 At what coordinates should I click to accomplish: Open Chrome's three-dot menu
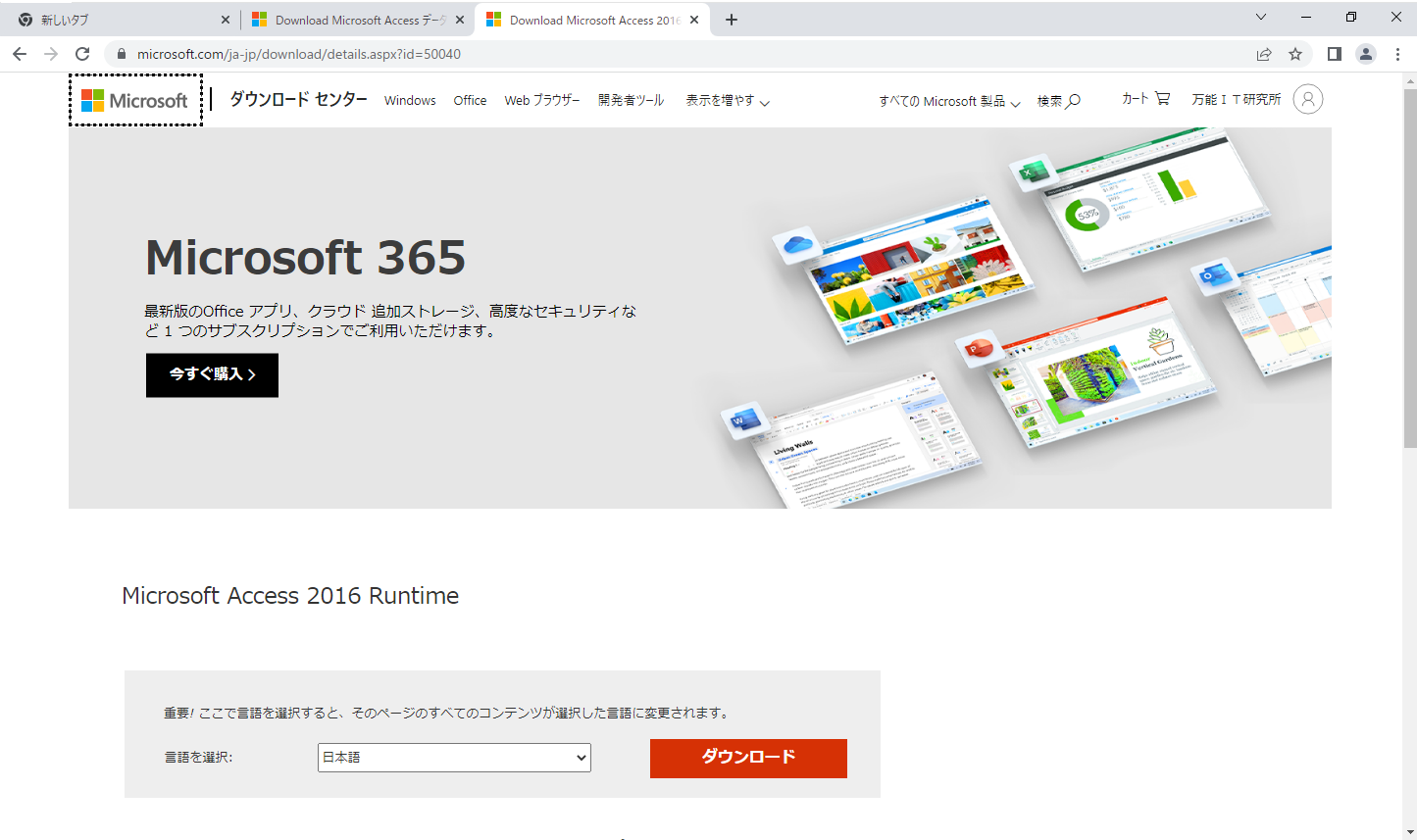(x=1397, y=54)
